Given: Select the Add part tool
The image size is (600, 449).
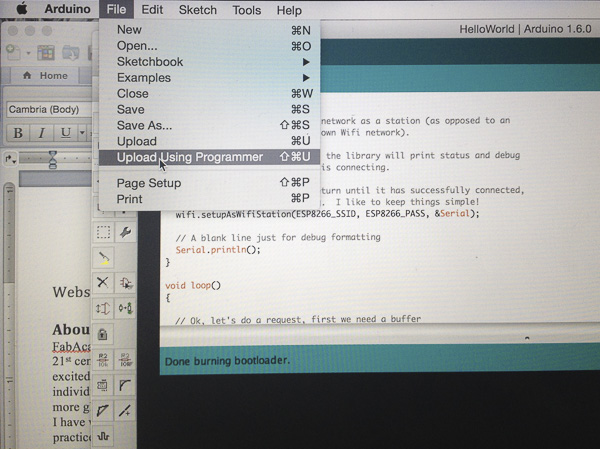Looking at the screenshot, I should (126, 283).
